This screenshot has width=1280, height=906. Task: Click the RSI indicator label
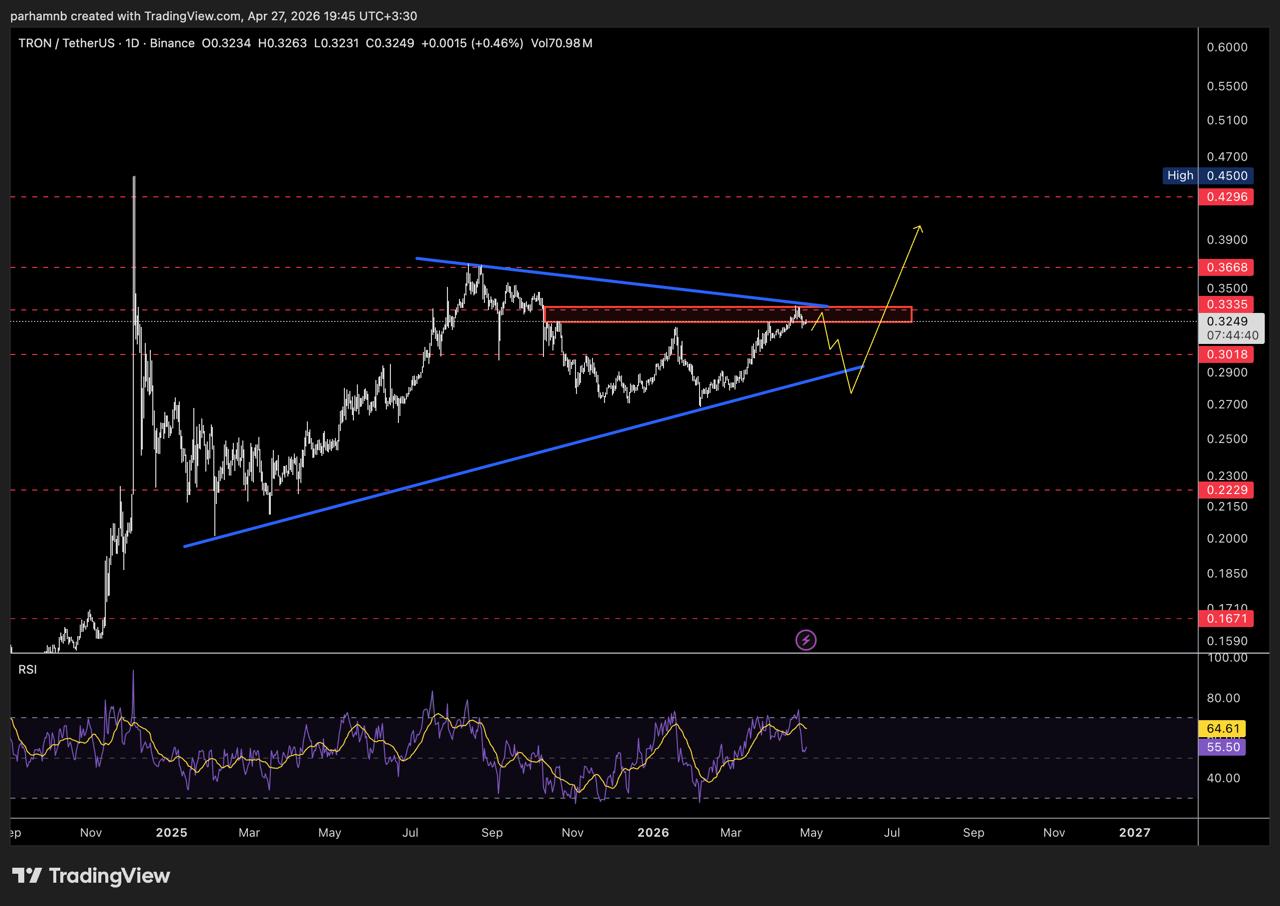pos(27,669)
